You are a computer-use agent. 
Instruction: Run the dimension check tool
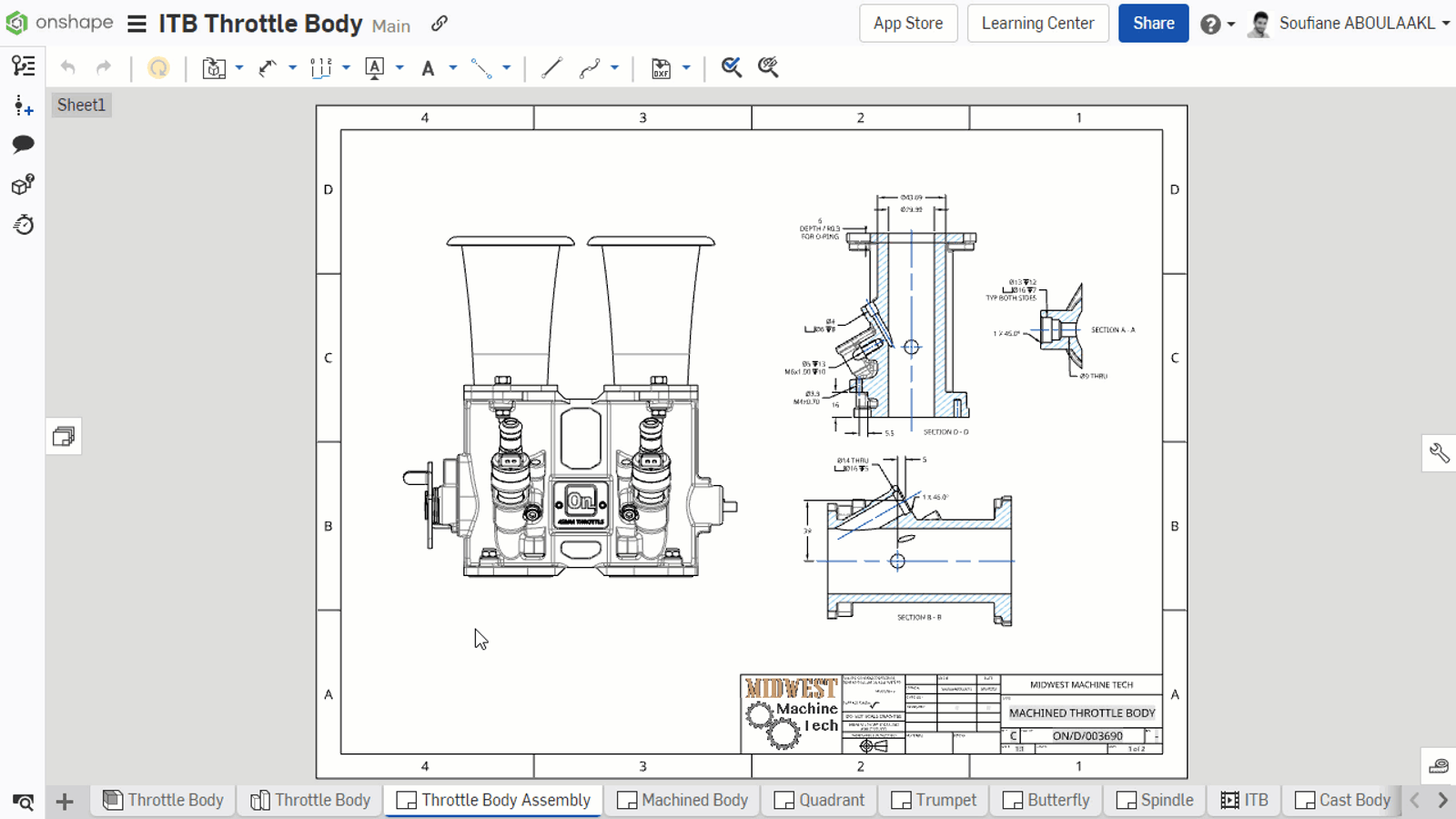(732, 66)
